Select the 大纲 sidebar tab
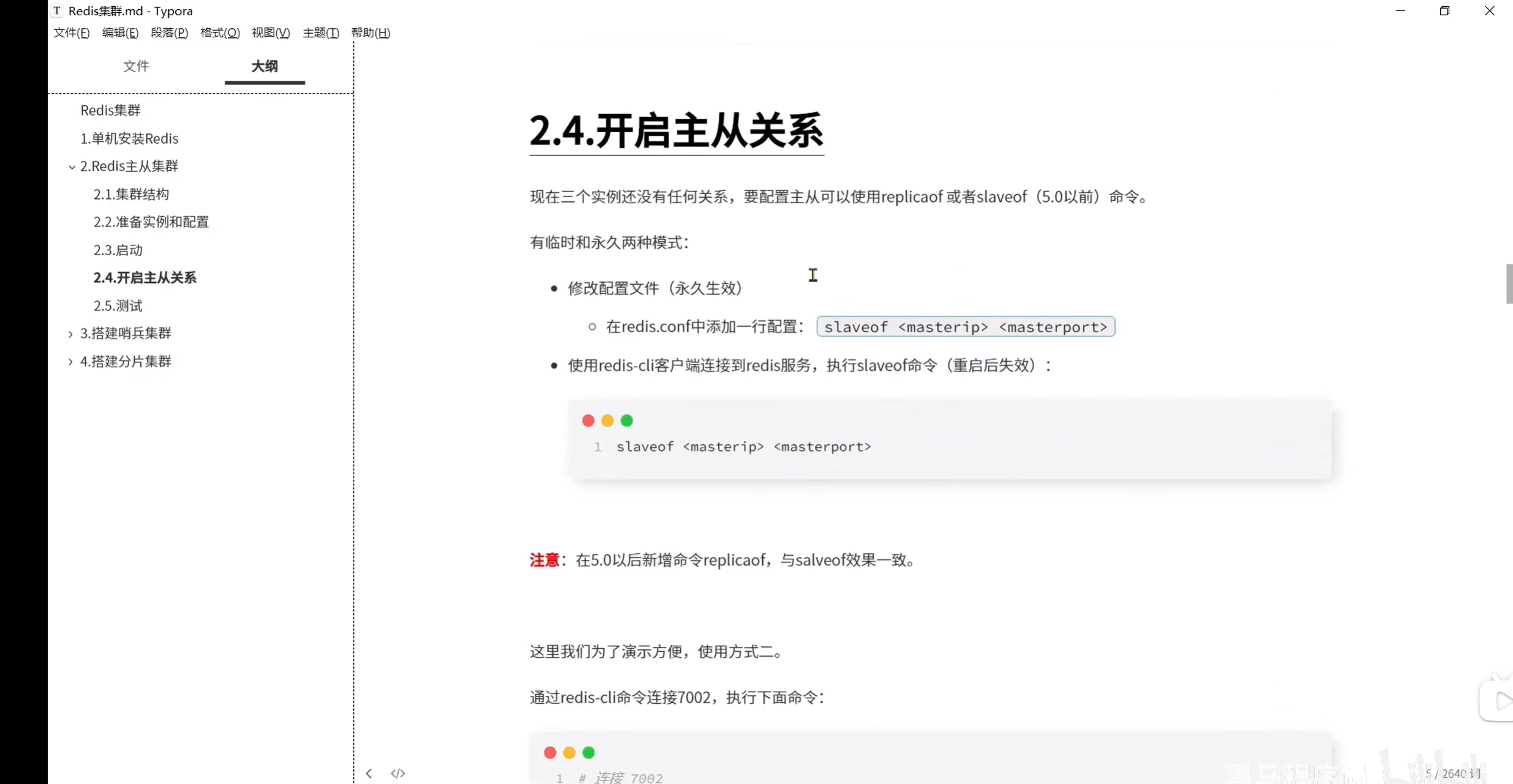 coord(265,66)
